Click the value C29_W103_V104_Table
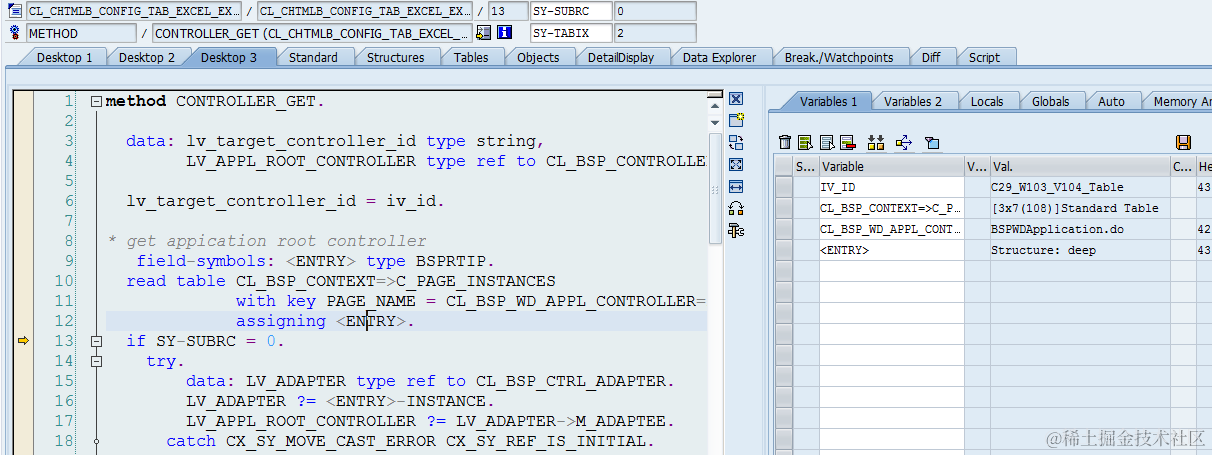This screenshot has height=455, width=1212. (1057, 187)
